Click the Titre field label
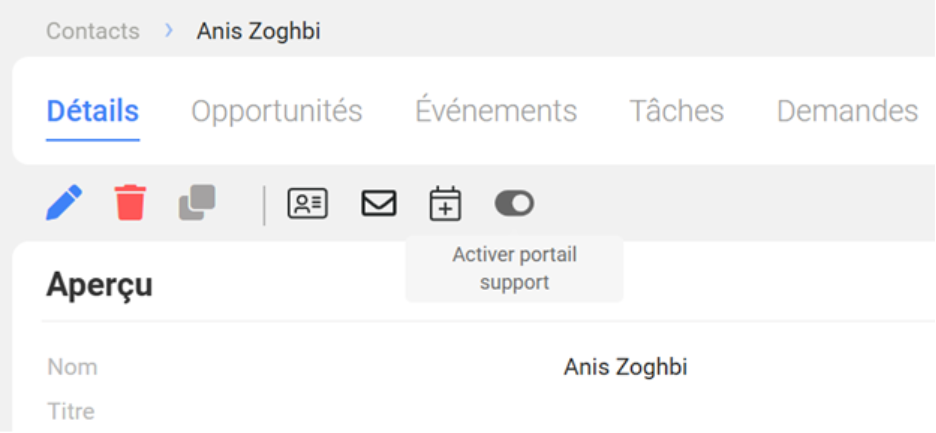 pos(70,411)
